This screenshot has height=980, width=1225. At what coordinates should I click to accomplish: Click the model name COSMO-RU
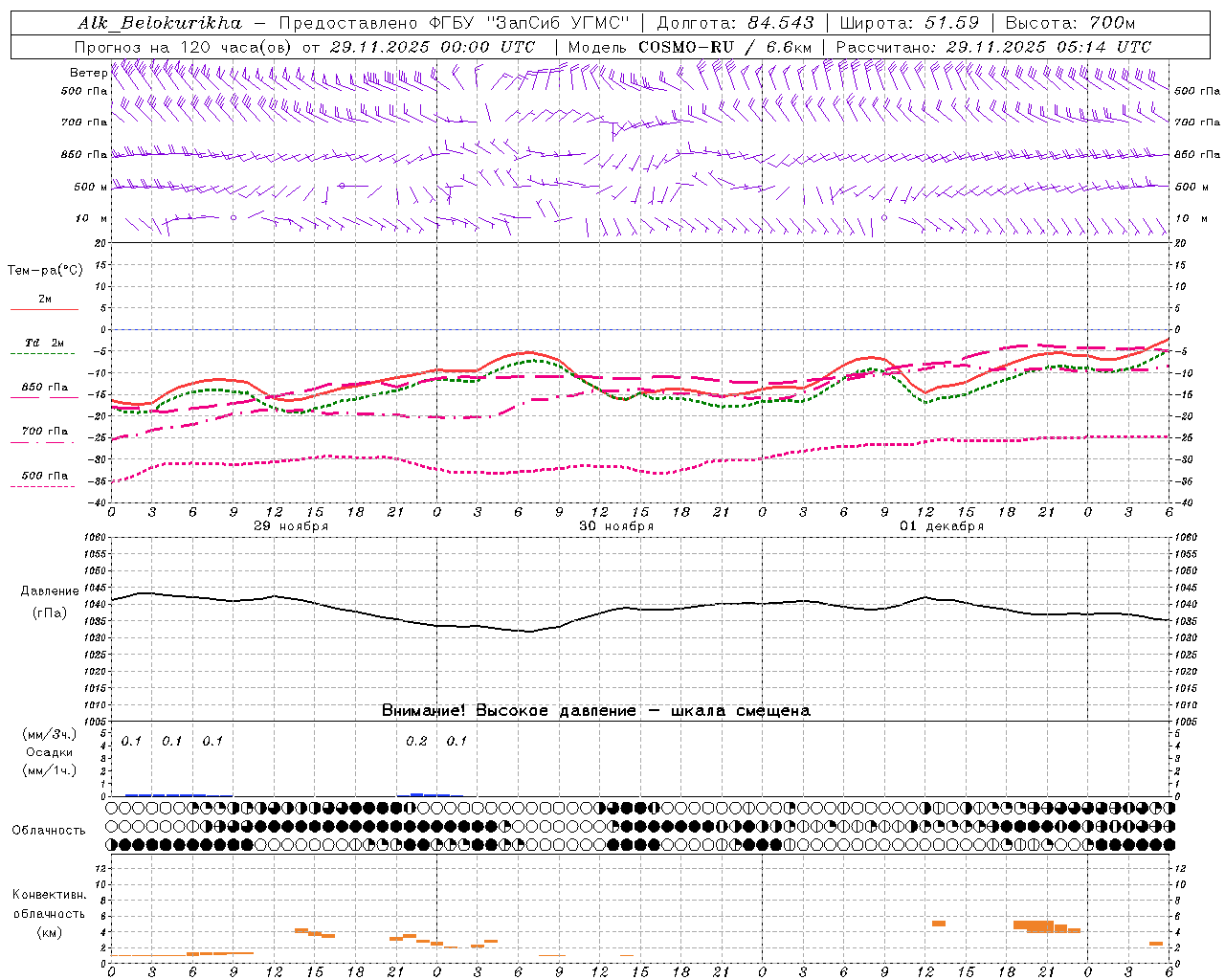[685, 47]
